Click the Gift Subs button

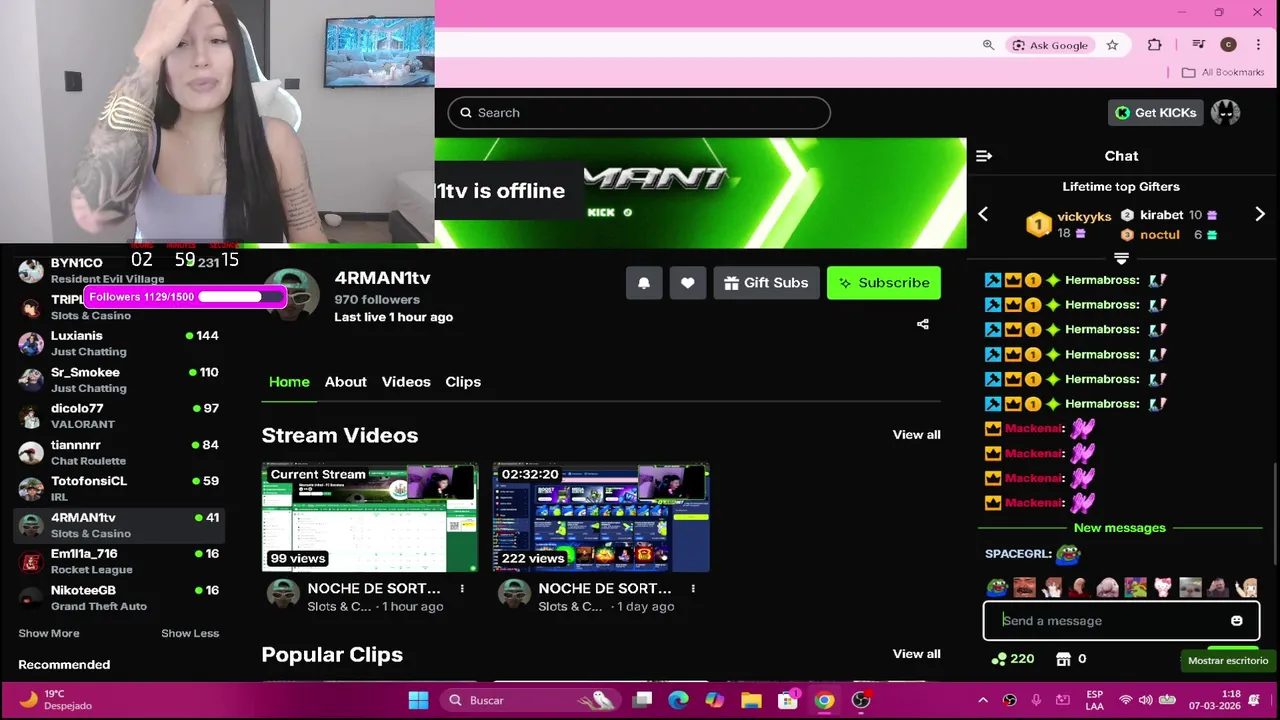767,283
